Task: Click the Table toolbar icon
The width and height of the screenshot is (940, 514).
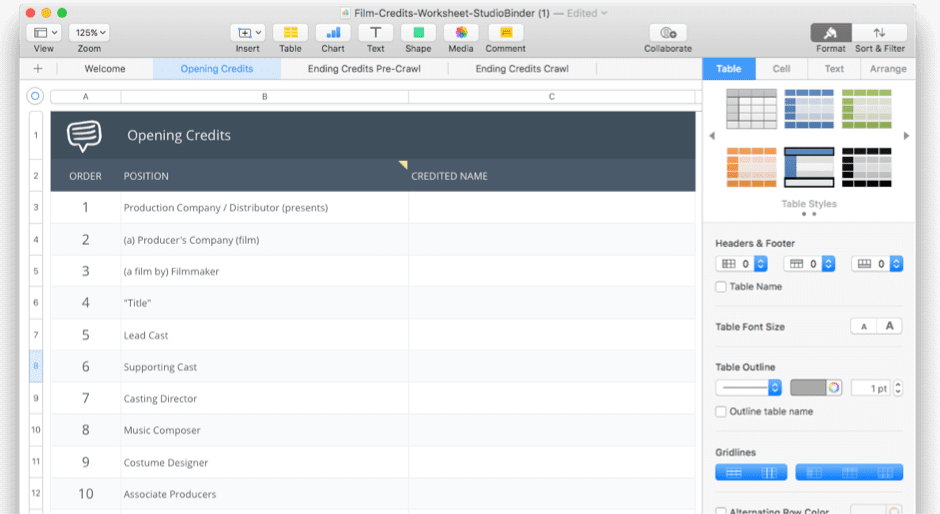Action: (290, 32)
